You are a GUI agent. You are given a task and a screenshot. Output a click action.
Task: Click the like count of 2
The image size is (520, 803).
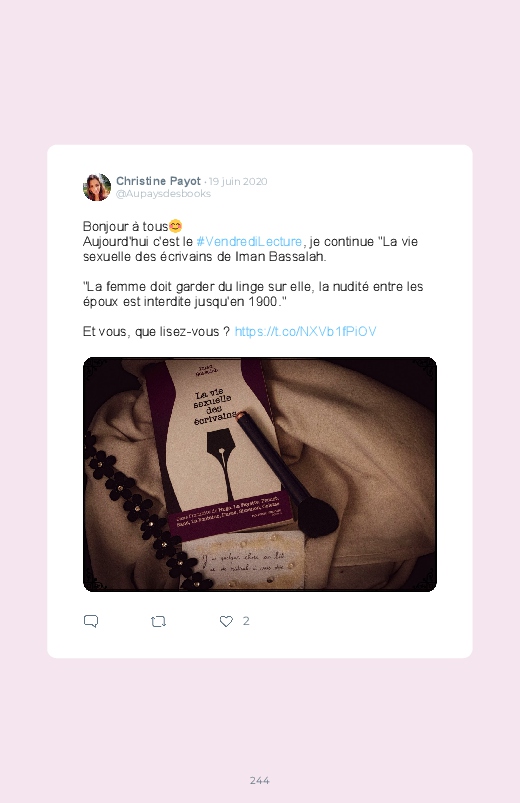pos(246,621)
